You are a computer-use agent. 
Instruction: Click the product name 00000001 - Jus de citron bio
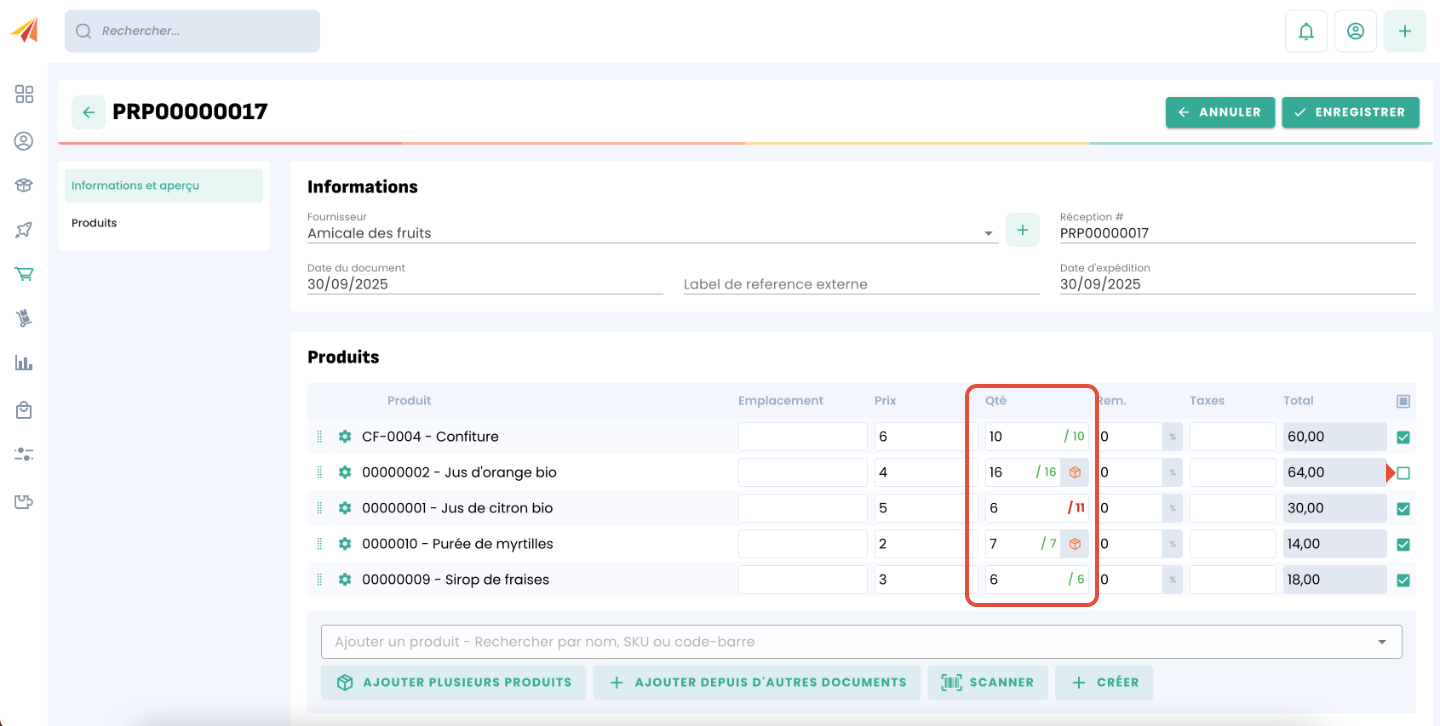tap(457, 508)
